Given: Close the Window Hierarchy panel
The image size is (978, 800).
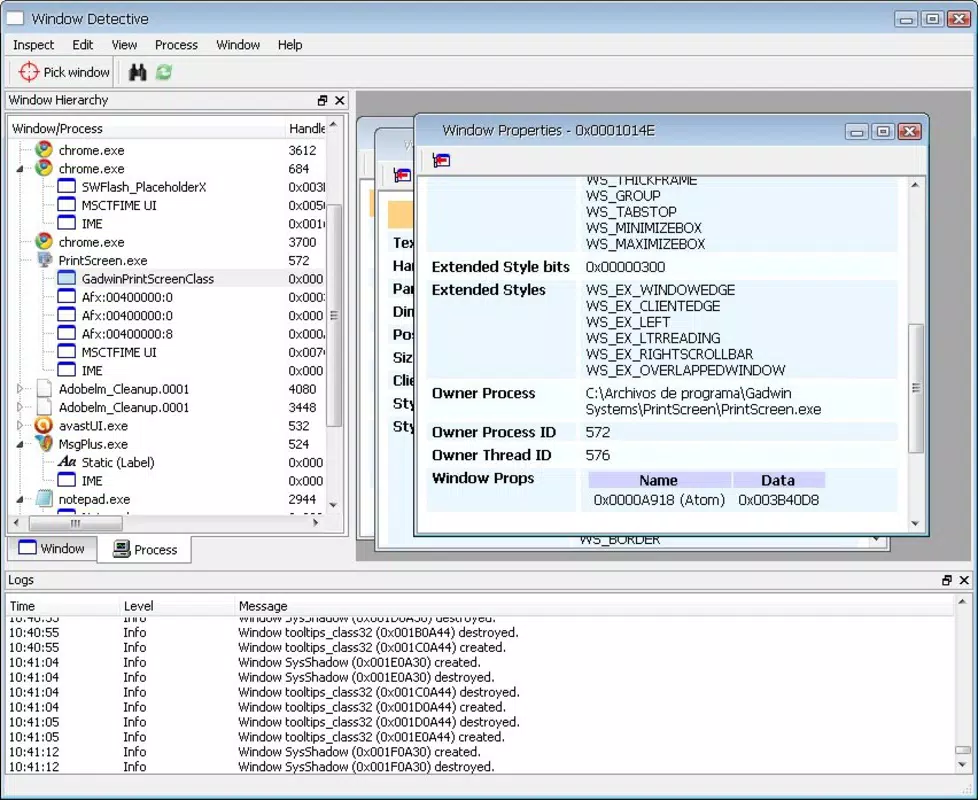Looking at the screenshot, I should (340, 100).
